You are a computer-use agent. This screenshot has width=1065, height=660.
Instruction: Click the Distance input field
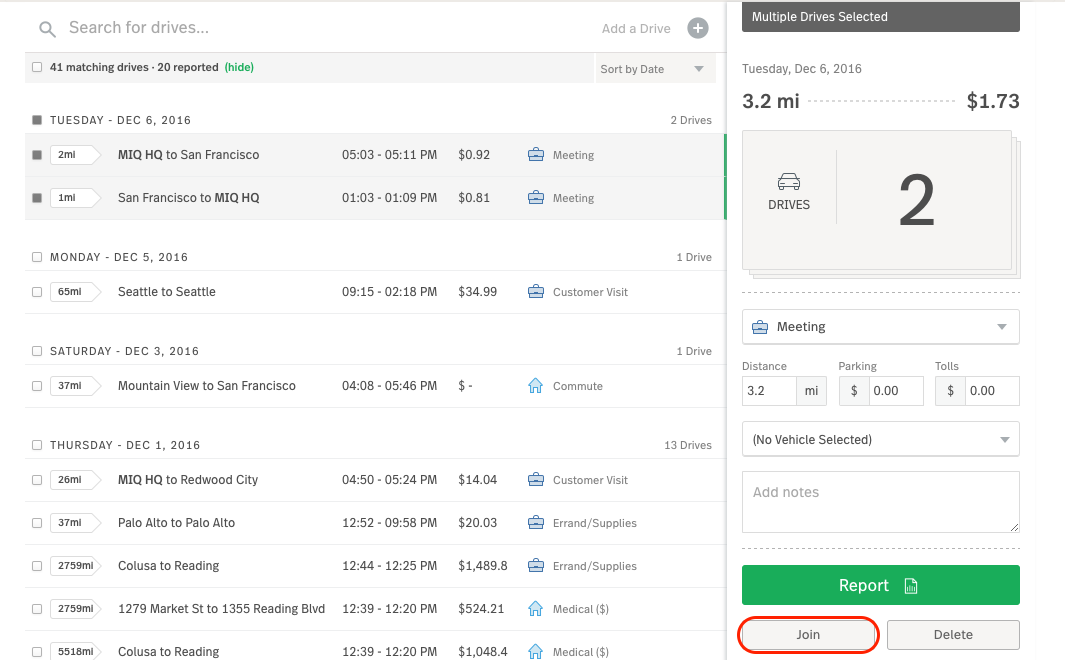[x=770, y=390]
